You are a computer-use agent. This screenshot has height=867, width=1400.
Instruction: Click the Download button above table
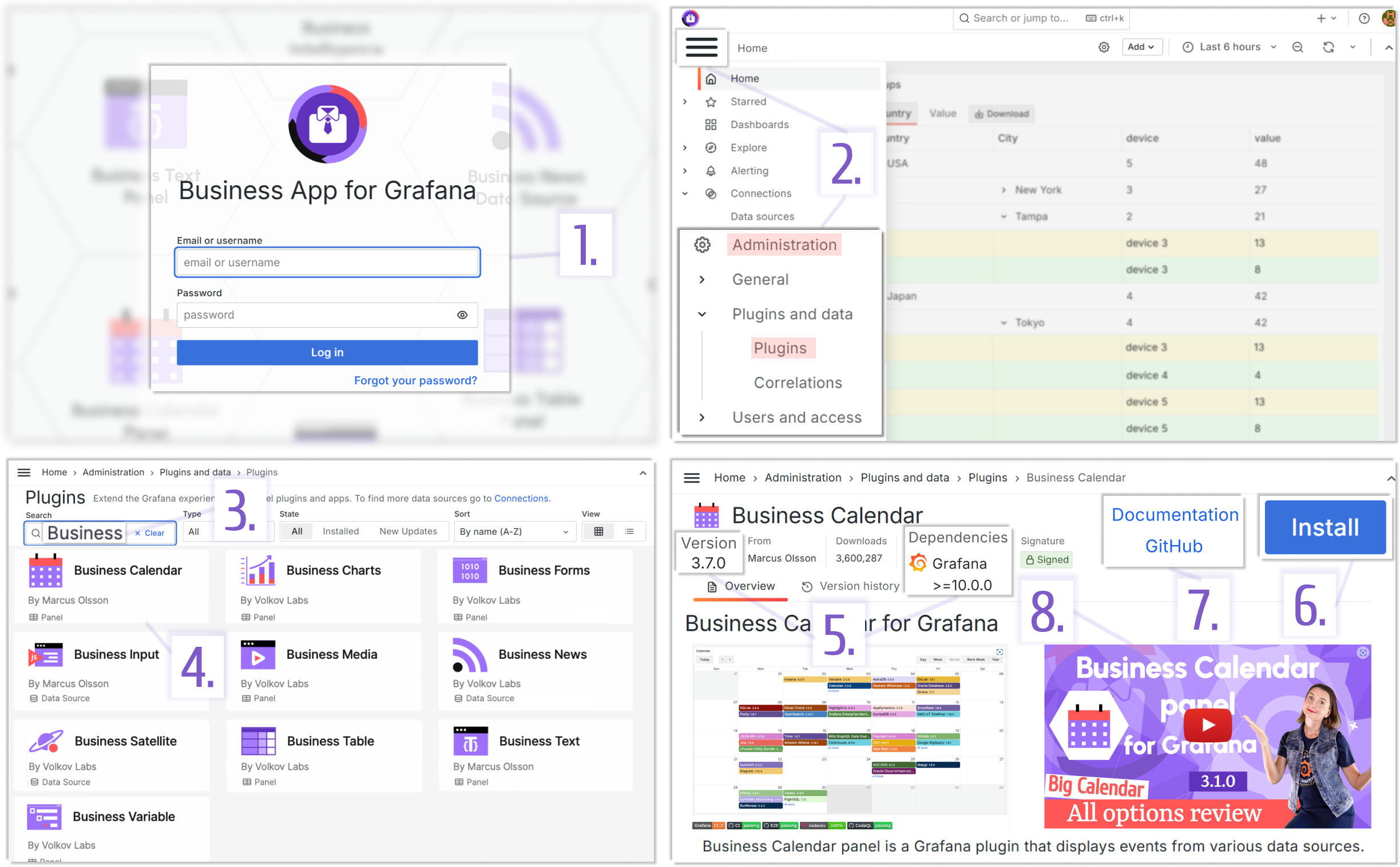pyautogui.click(x=1001, y=114)
